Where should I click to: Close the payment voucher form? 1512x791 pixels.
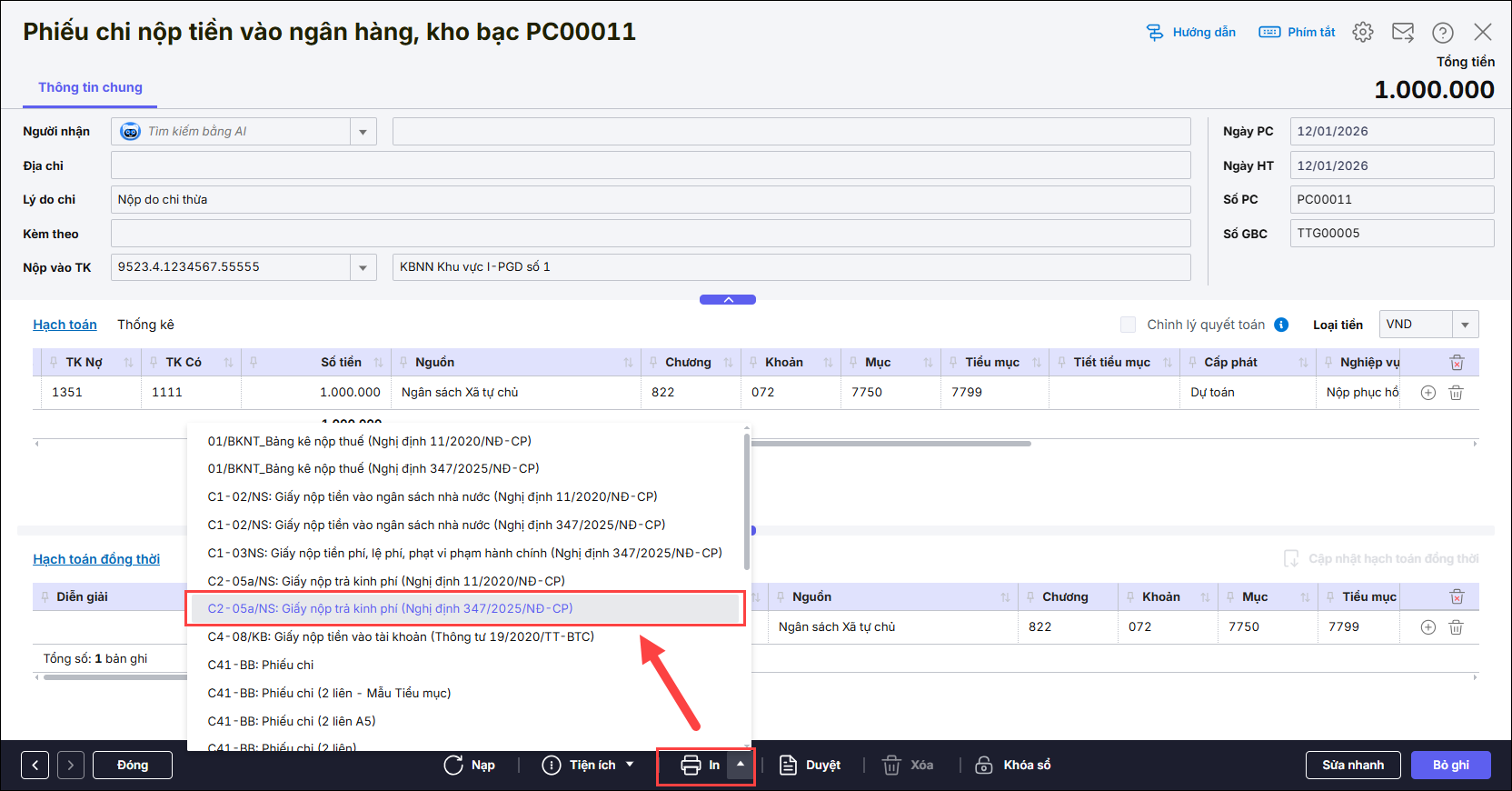[1483, 32]
